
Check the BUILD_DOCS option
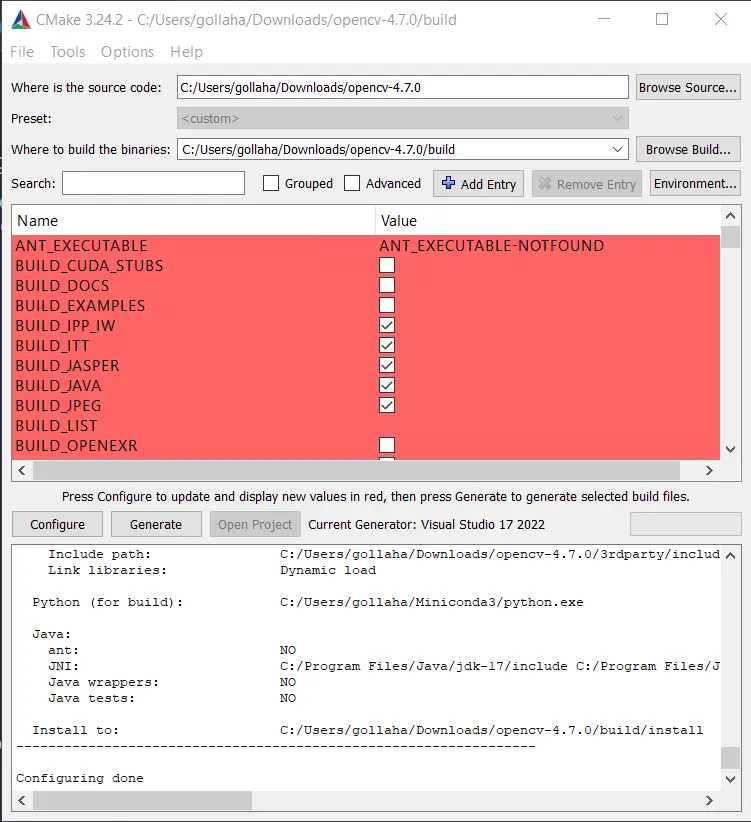pyautogui.click(x=387, y=285)
